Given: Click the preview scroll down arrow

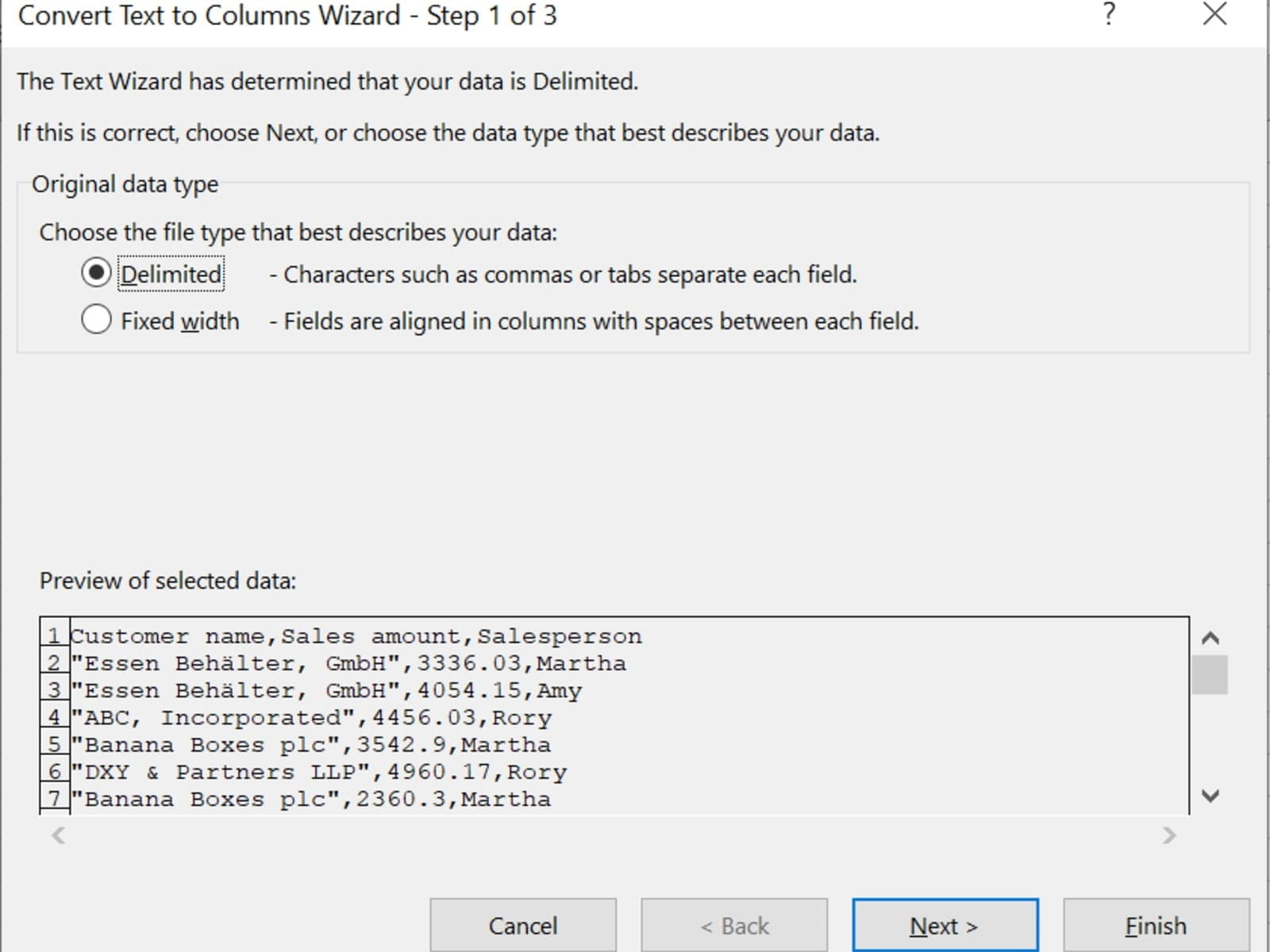Looking at the screenshot, I should click(x=1210, y=796).
